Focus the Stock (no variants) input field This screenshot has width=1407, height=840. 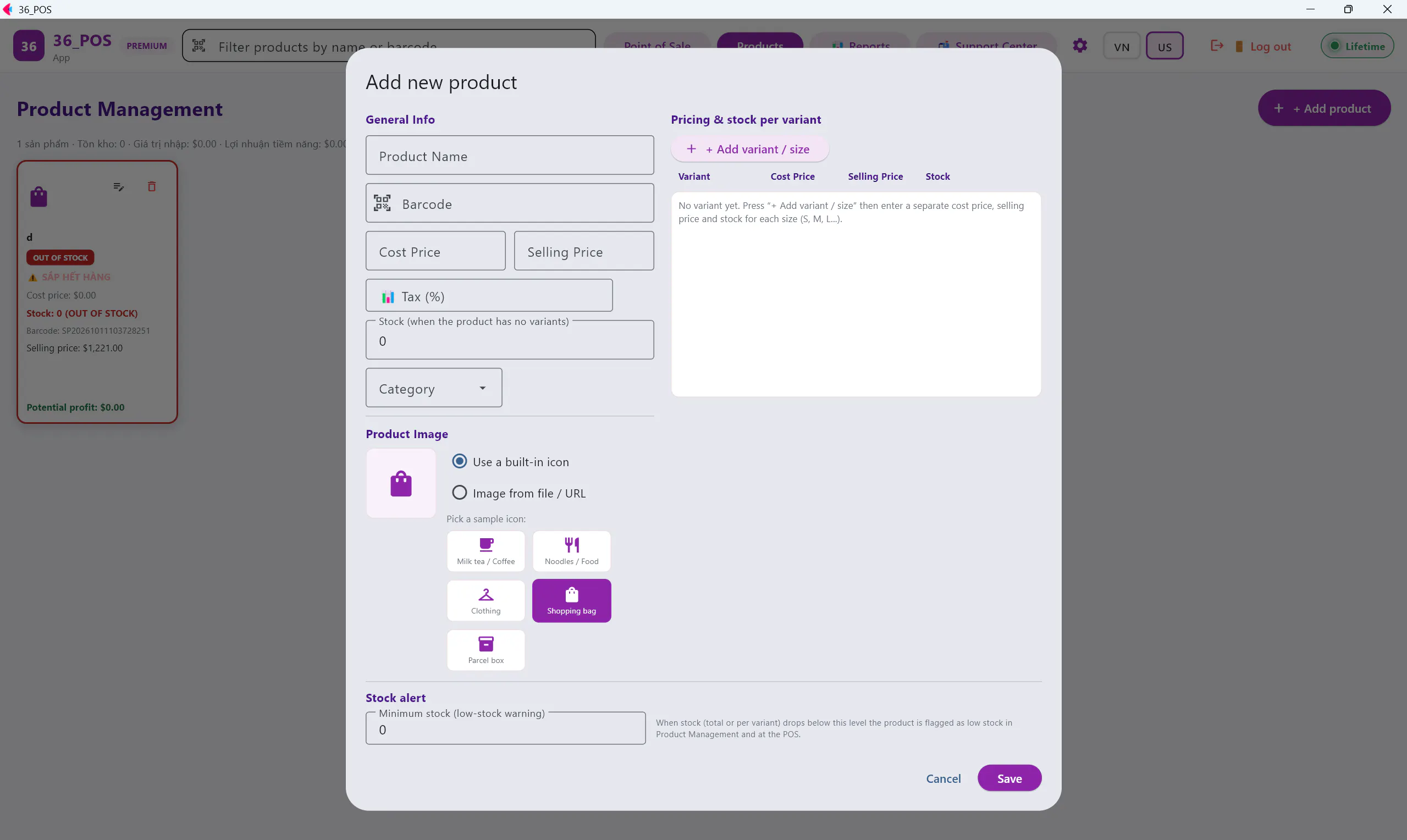[509, 340]
